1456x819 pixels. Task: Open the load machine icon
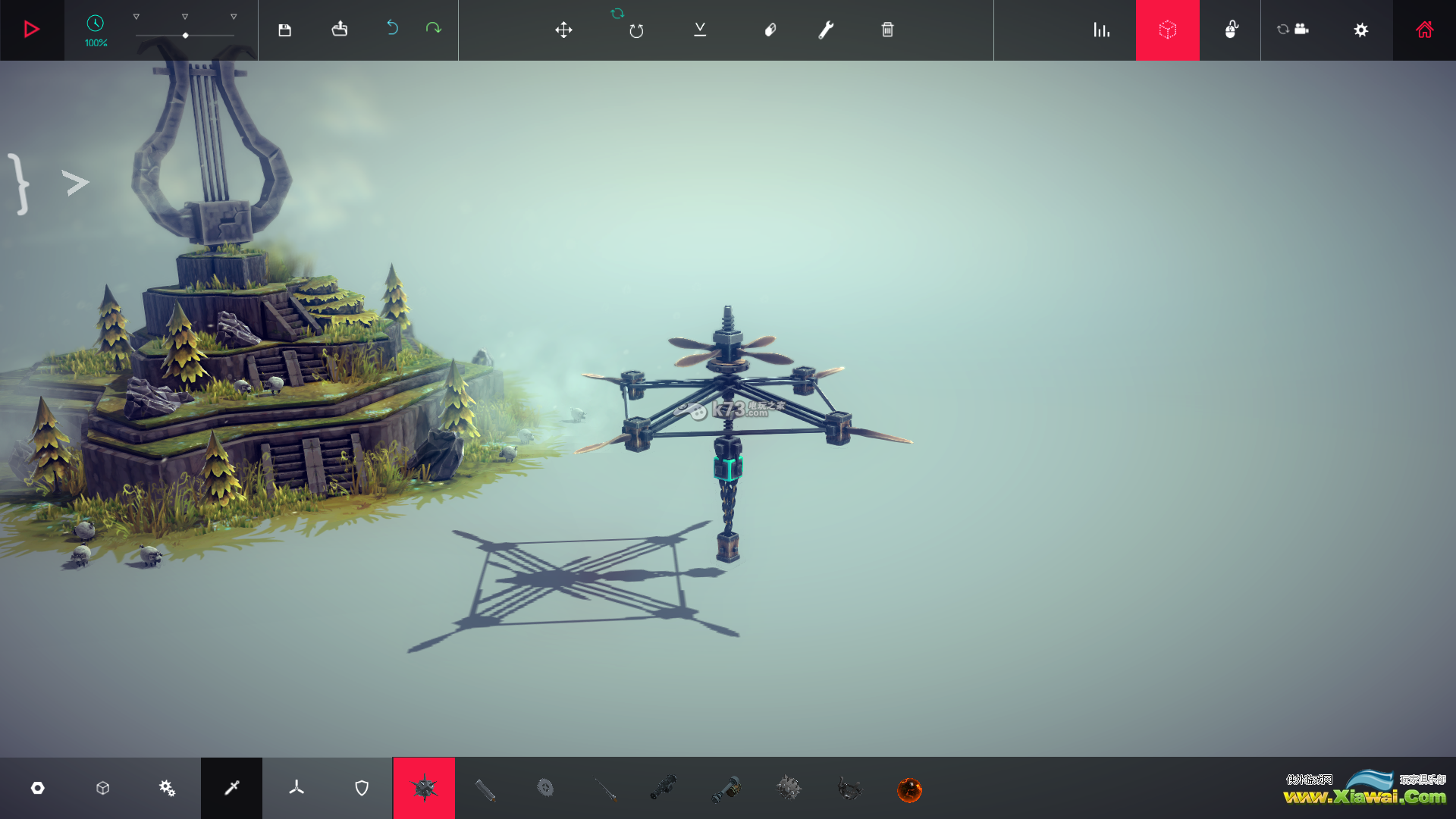click(340, 29)
